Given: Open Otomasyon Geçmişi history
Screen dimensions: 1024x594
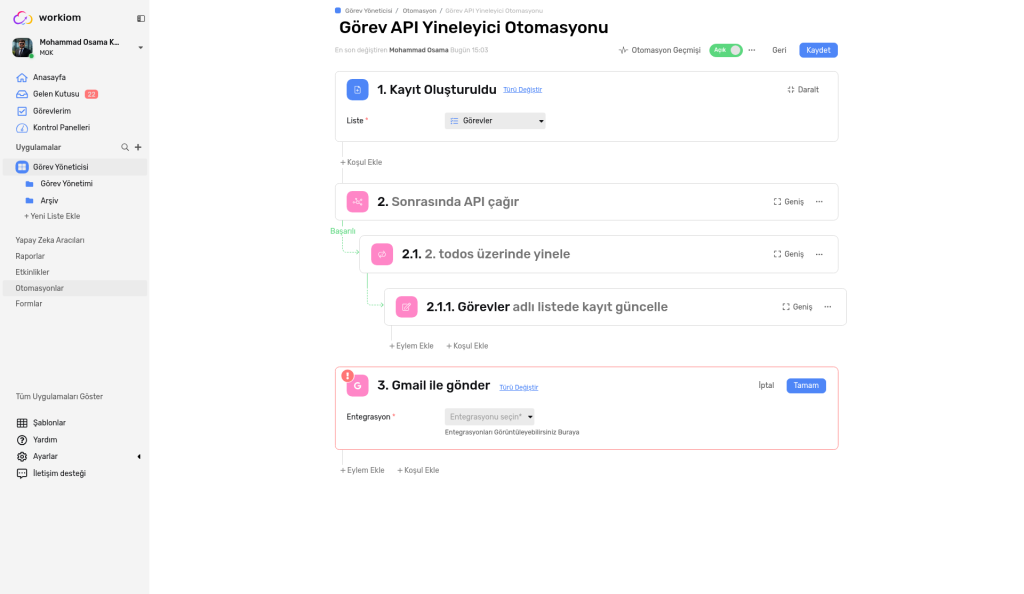Looking at the screenshot, I should 660,50.
